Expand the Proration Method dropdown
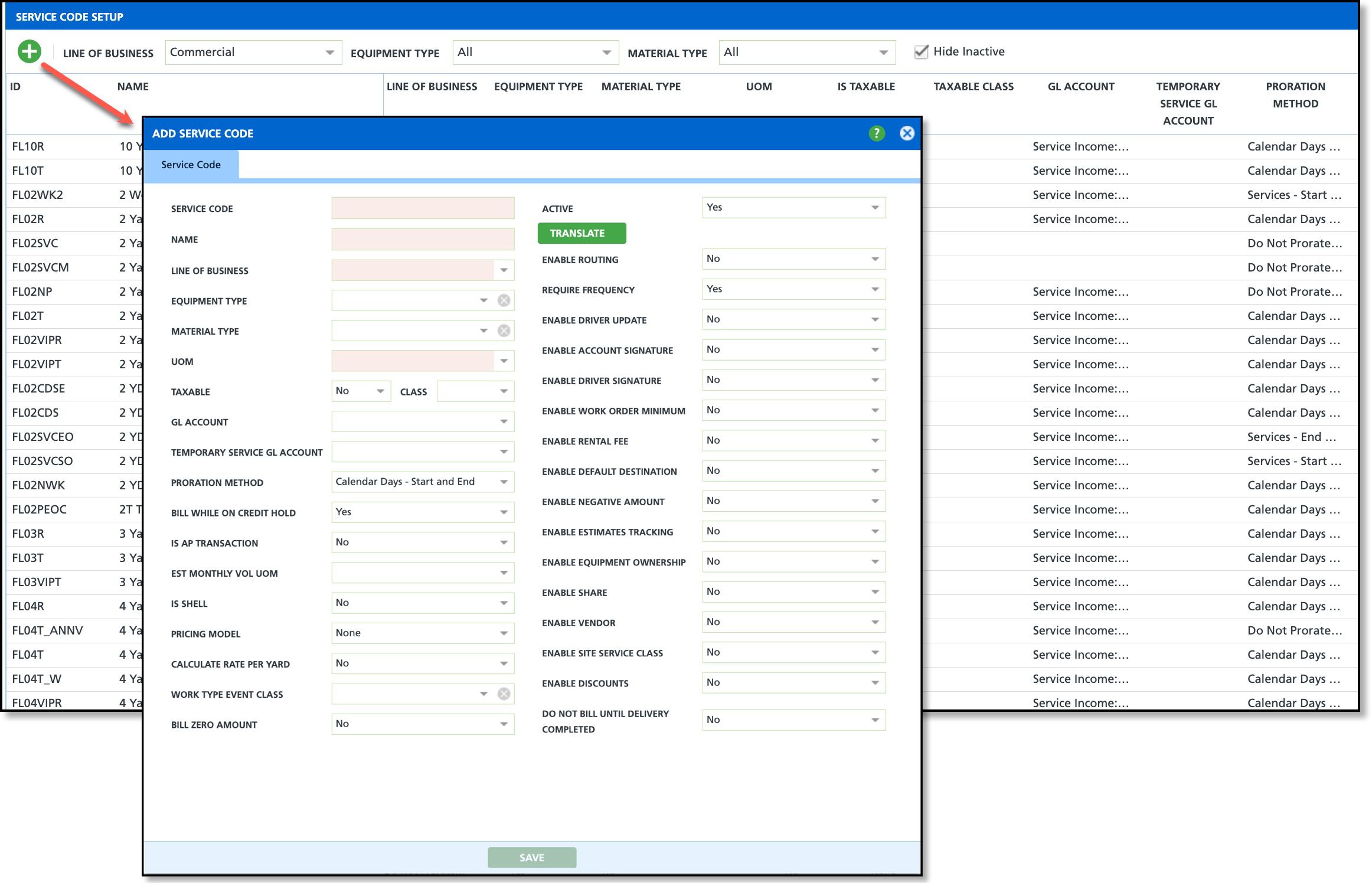Screen dimensions: 1372x883 click(422, 482)
